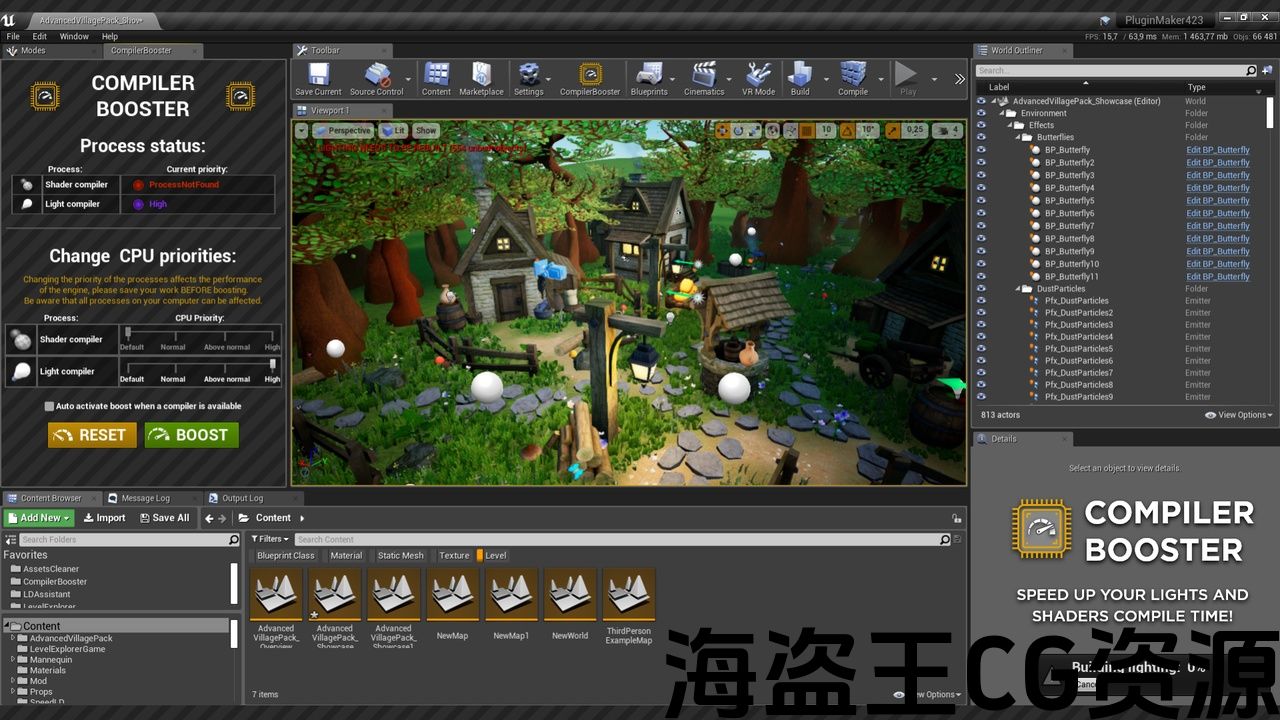Enable Auto activate boost checkbox
Screen dimensions: 1280x720
click(49, 406)
